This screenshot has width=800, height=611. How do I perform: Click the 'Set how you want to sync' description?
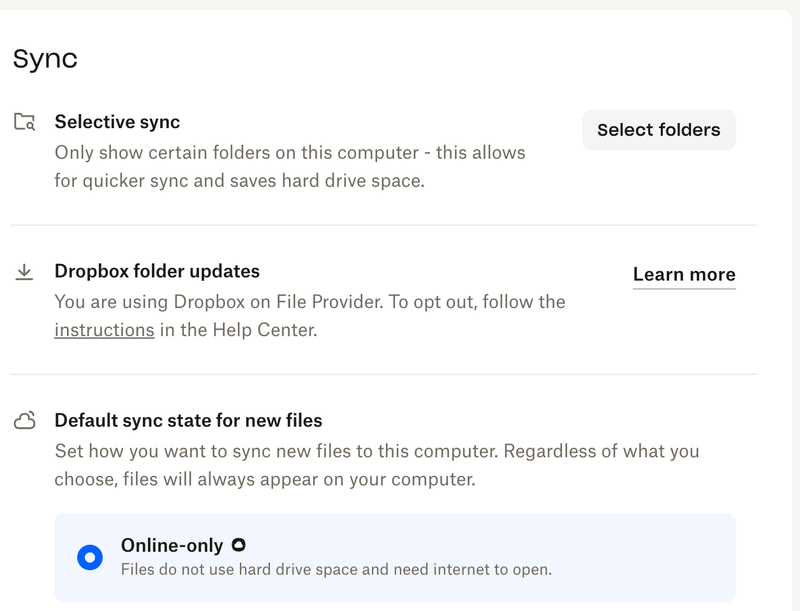pos(376,451)
